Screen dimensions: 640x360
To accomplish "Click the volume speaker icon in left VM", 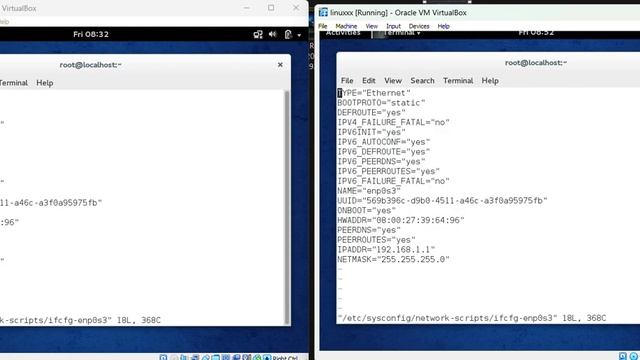I will (273, 35).
